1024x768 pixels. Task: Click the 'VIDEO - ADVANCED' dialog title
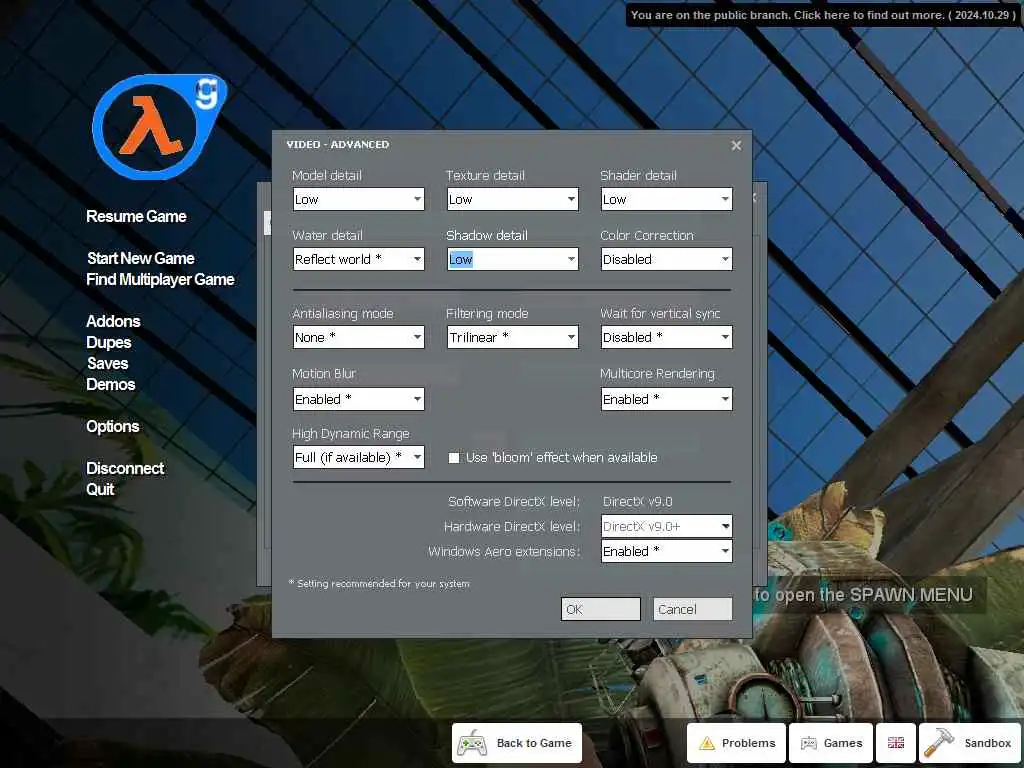pos(338,144)
